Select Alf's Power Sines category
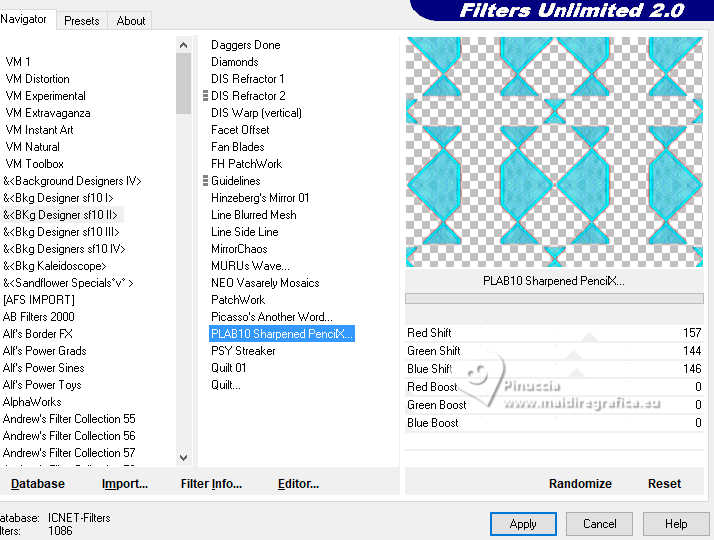The image size is (714, 540). (x=44, y=368)
